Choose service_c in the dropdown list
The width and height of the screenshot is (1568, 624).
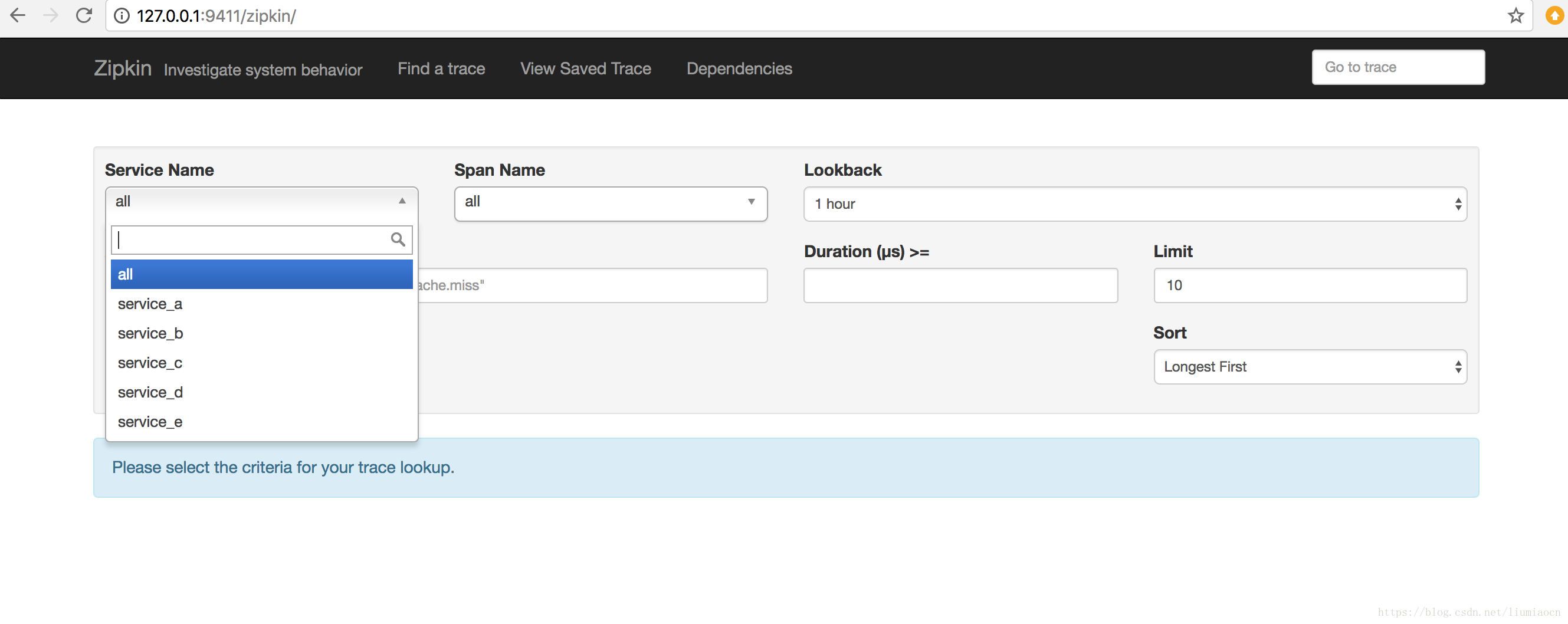point(150,363)
